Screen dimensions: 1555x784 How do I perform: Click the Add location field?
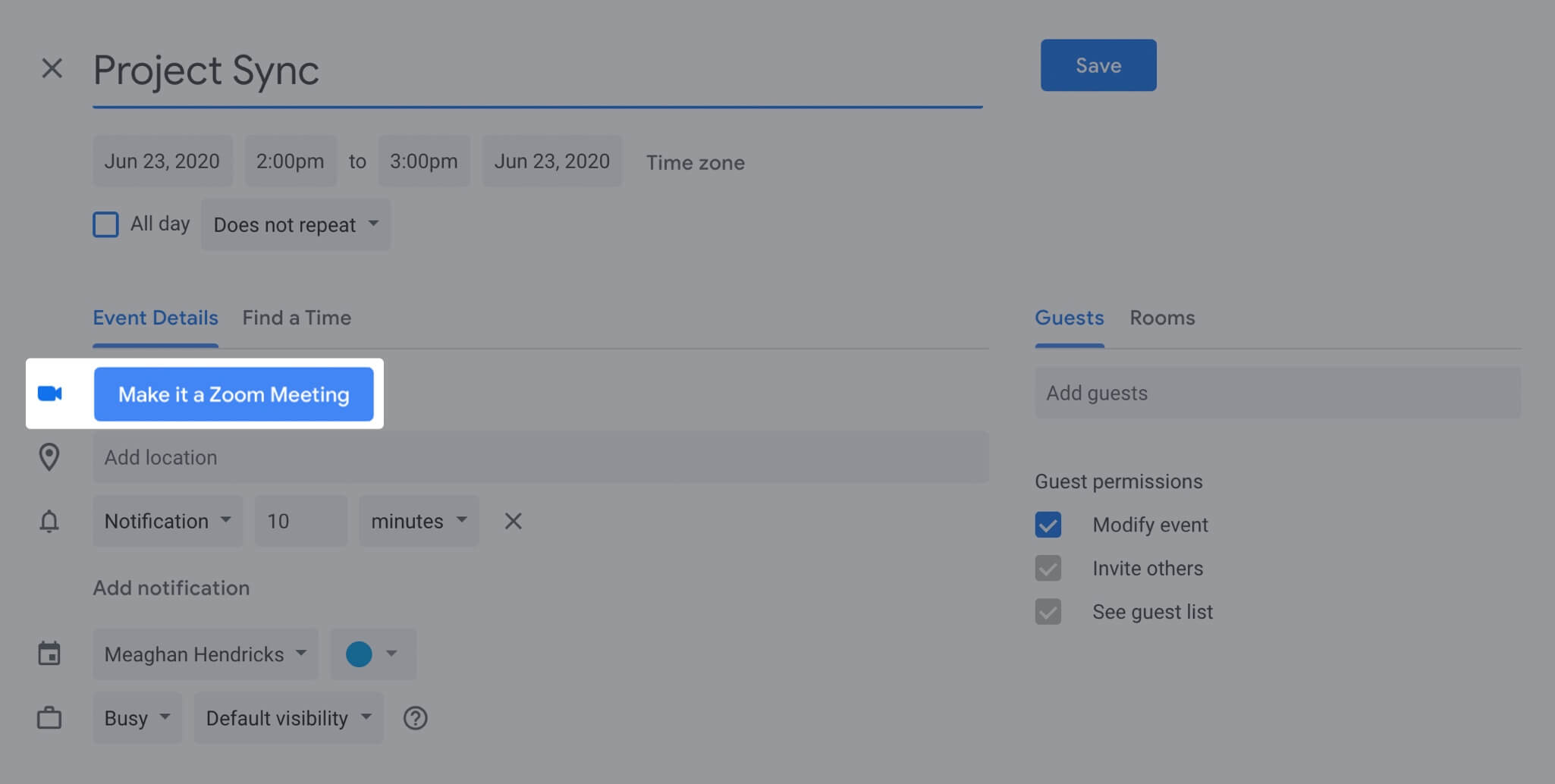click(x=541, y=457)
